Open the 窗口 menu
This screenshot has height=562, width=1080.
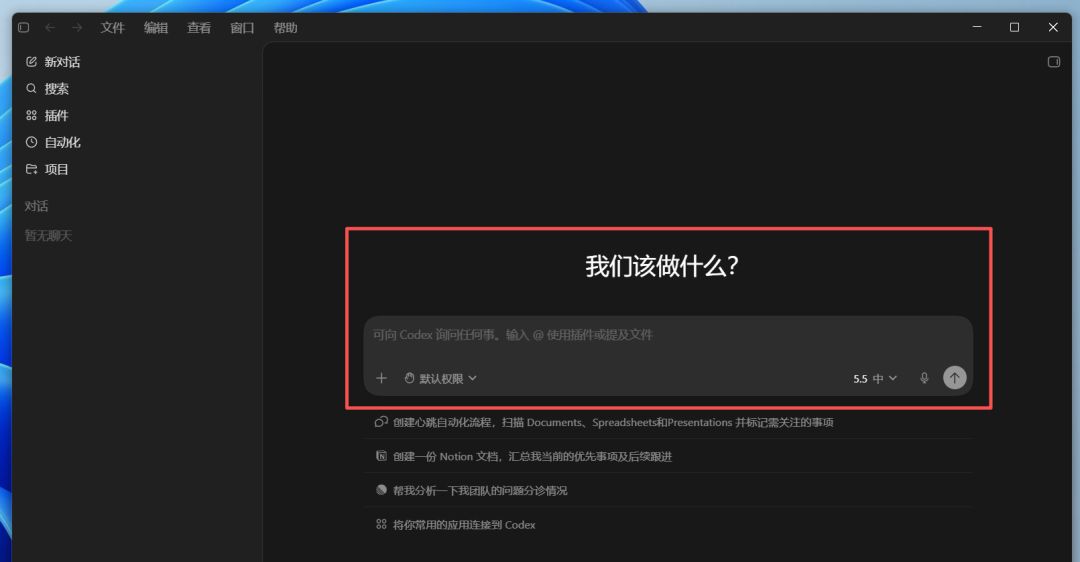coord(242,28)
